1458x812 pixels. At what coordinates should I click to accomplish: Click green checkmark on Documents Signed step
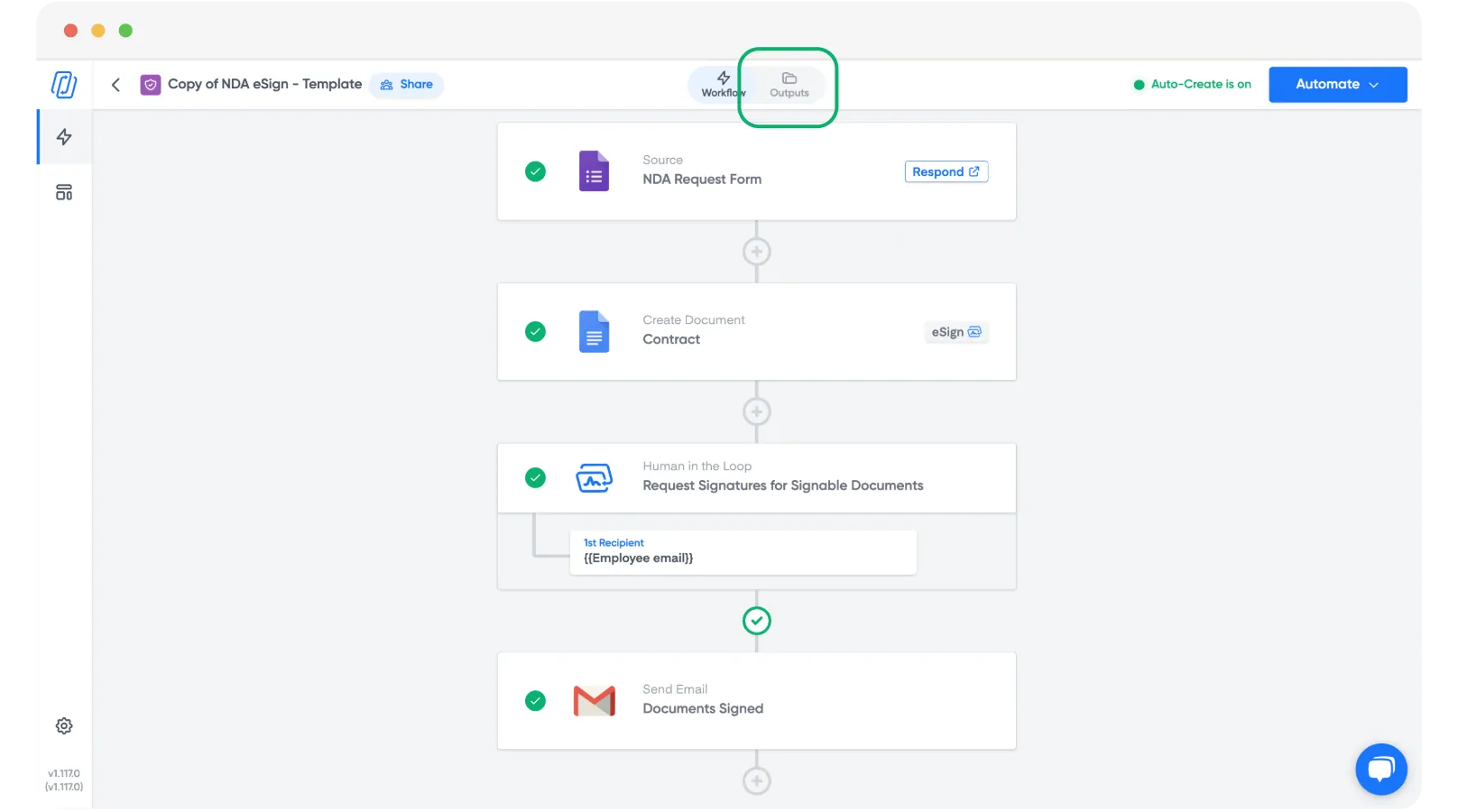click(536, 701)
